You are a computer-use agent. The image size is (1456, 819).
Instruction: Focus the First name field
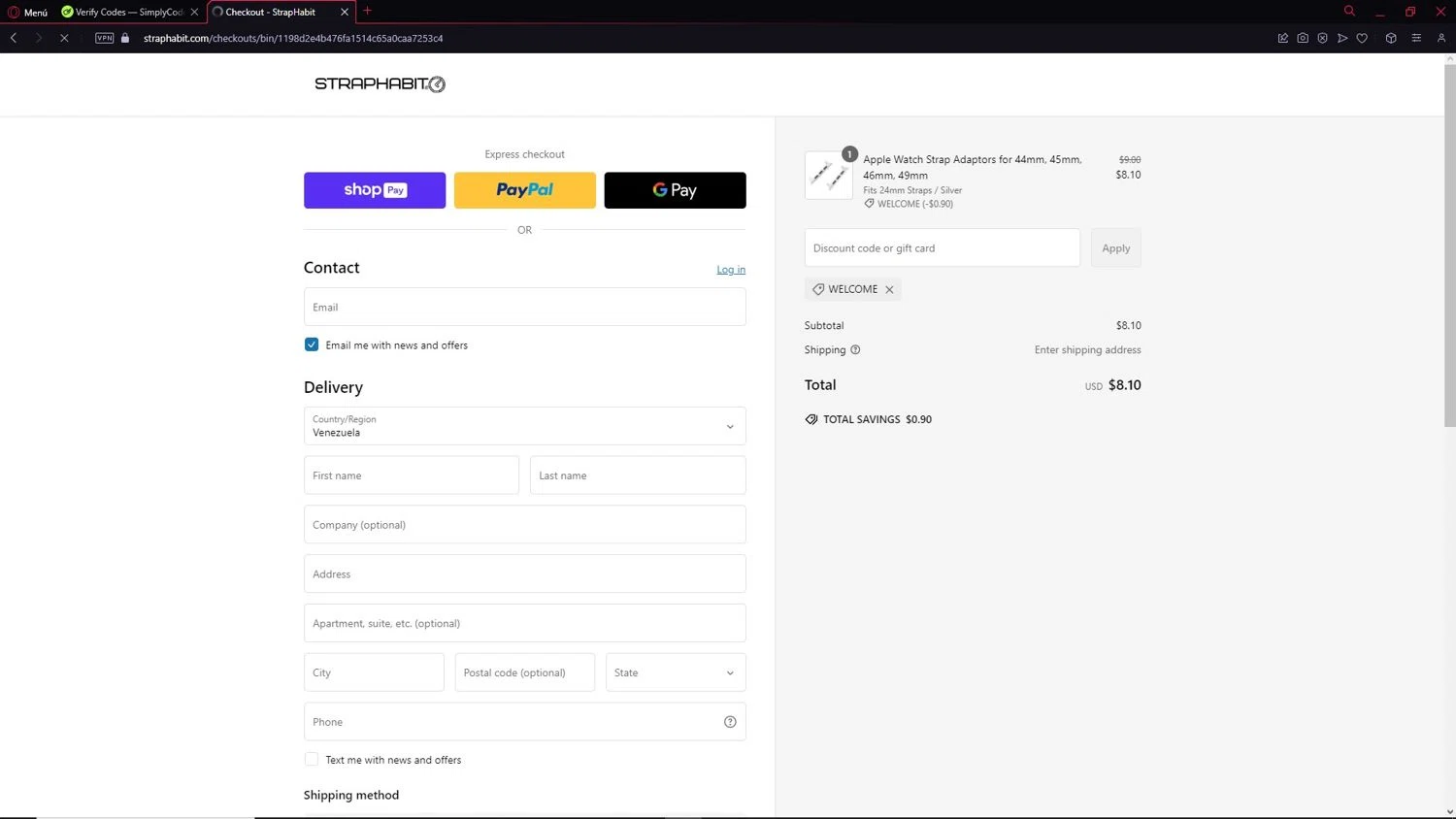412,475
